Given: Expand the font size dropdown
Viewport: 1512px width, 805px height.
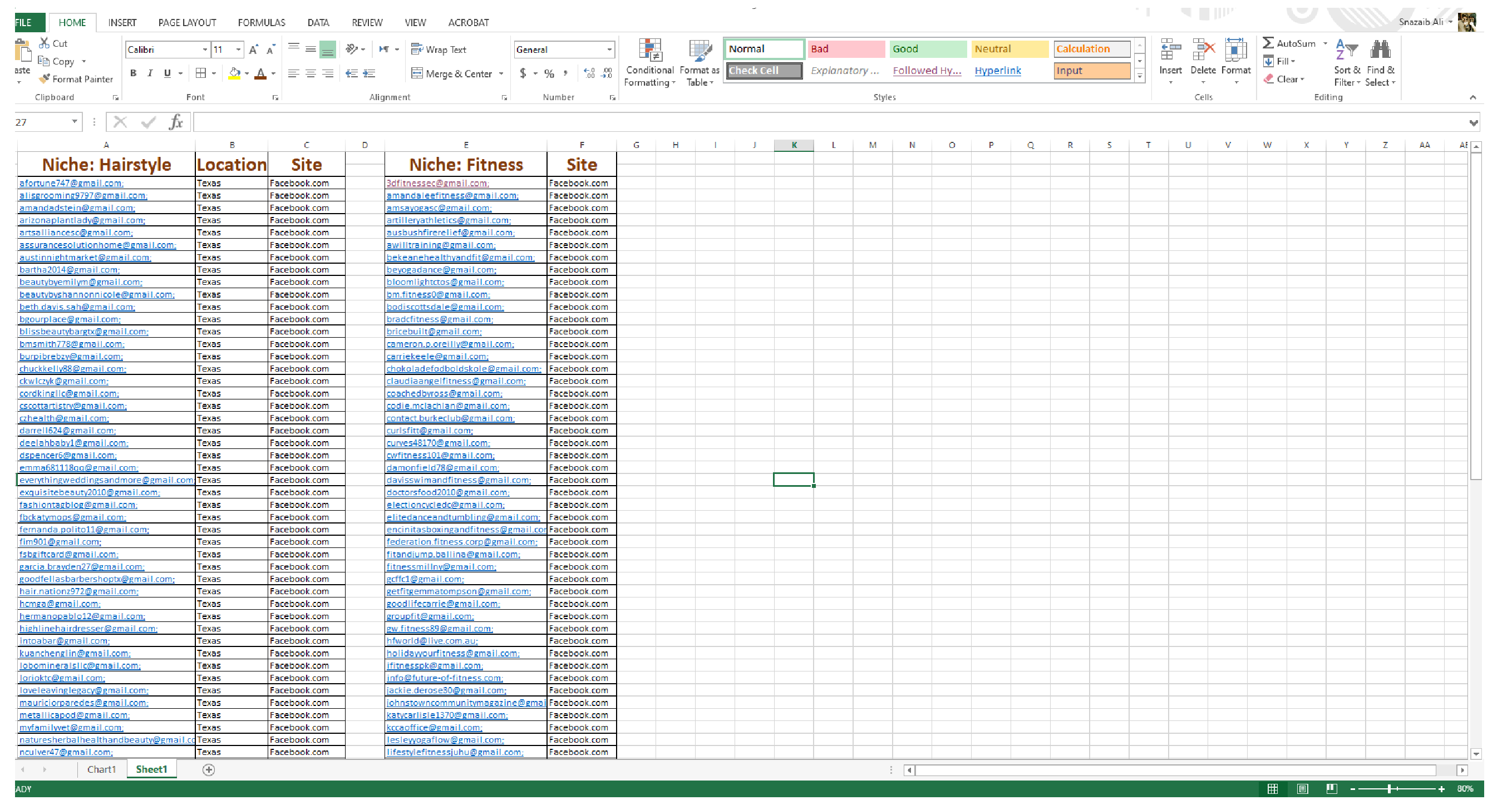Looking at the screenshot, I should [238, 50].
